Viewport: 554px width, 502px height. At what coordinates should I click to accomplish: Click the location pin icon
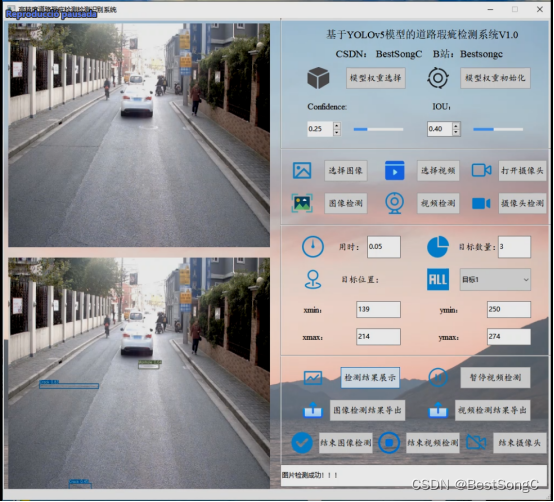tap(313, 280)
